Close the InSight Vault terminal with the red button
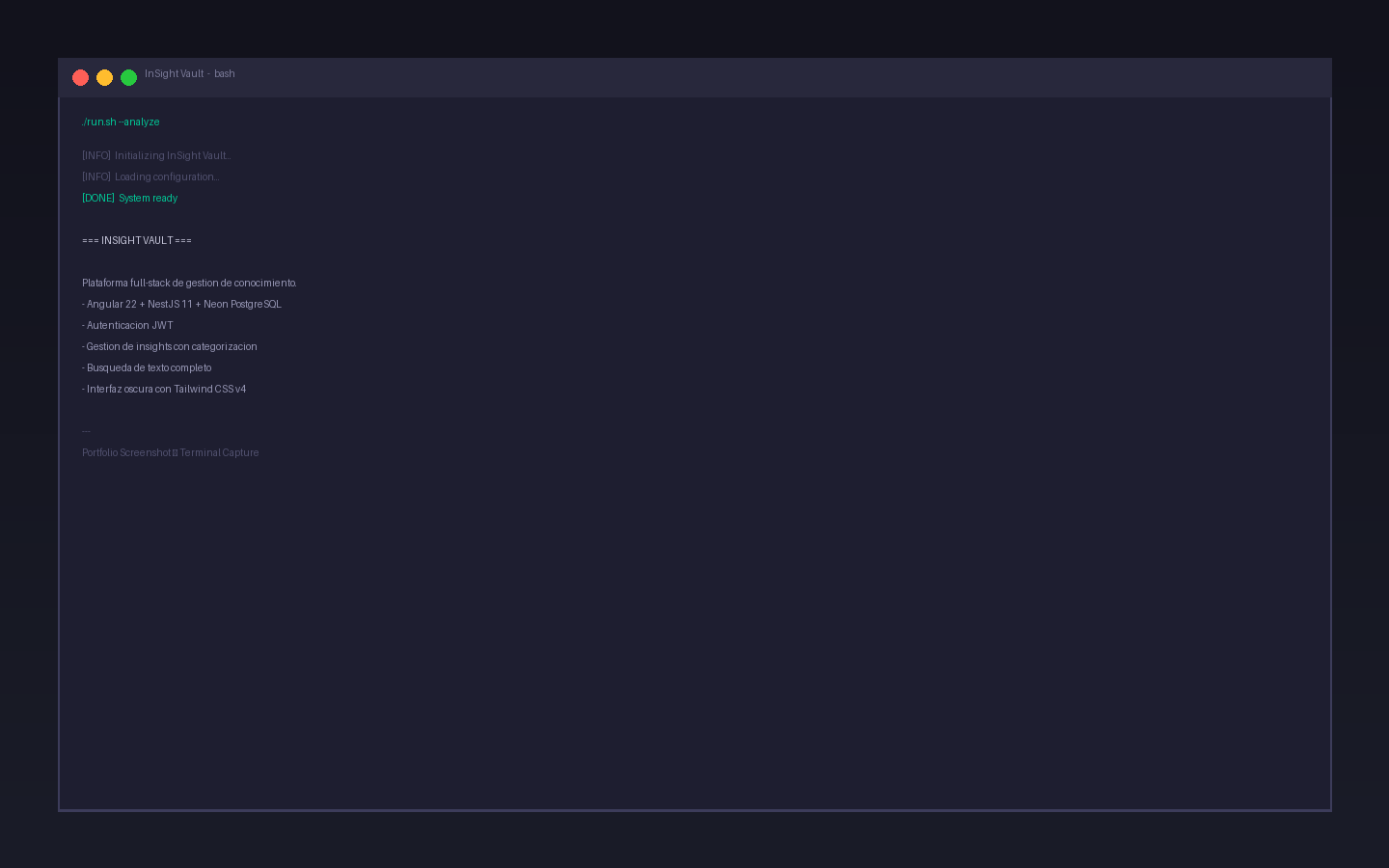Image resolution: width=1389 pixels, height=868 pixels. coord(80,77)
